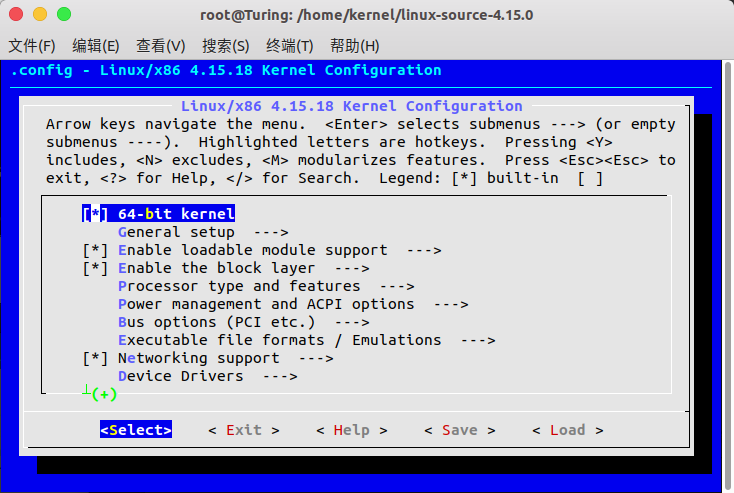Toggle the Networking support checkbox
This screenshot has height=493, width=734.
[95, 358]
